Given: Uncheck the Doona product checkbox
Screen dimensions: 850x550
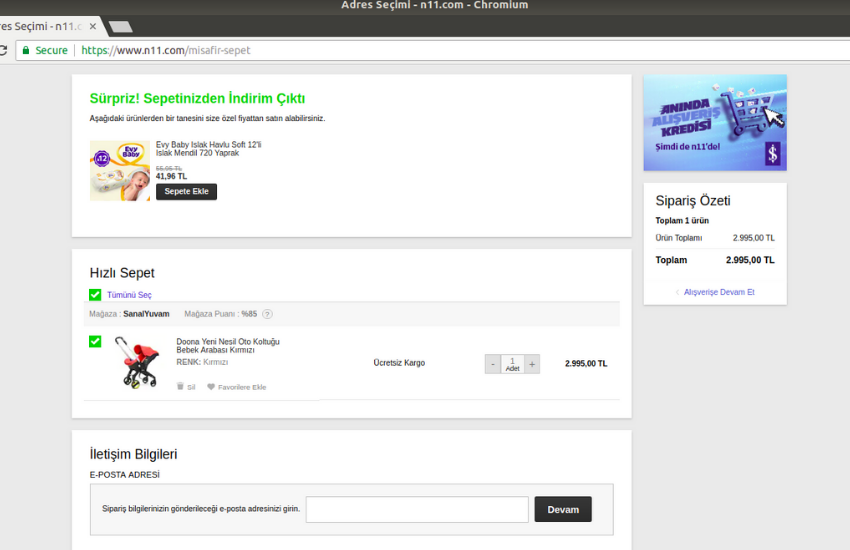Looking at the screenshot, I should coord(95,342).
